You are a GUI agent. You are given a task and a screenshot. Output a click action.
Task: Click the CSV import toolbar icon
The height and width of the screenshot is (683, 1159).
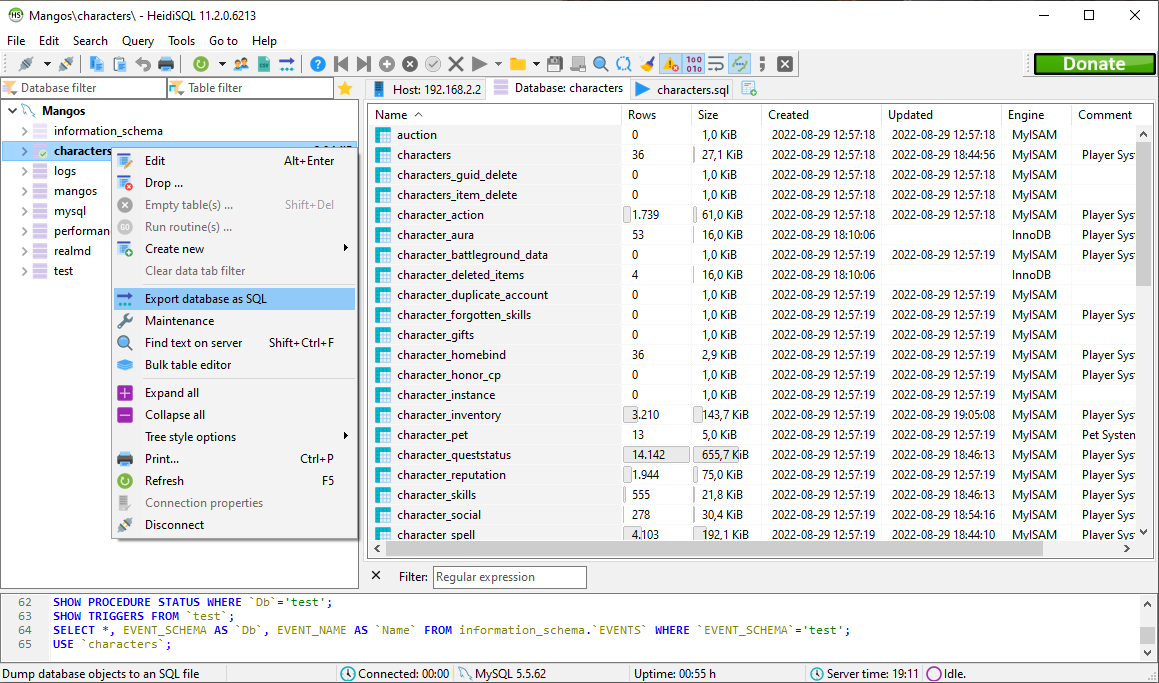pos(264,64)
